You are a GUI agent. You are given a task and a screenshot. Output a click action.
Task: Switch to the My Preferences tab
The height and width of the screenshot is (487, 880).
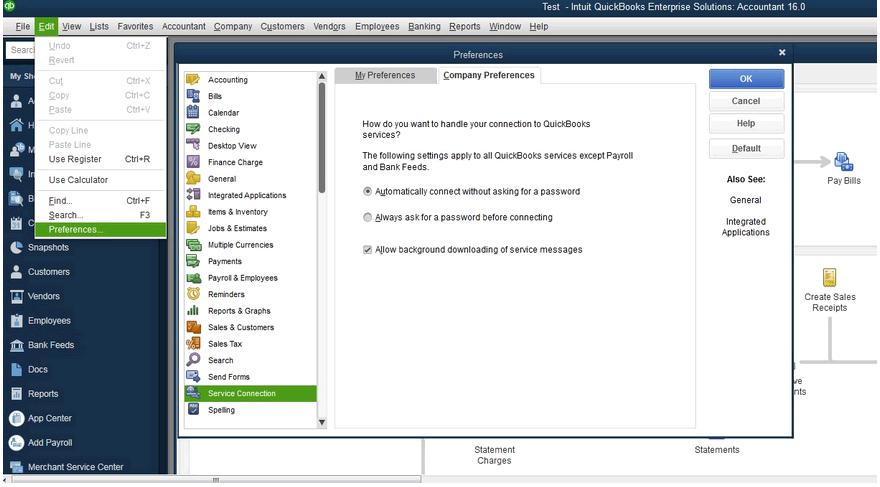[385, 75]
